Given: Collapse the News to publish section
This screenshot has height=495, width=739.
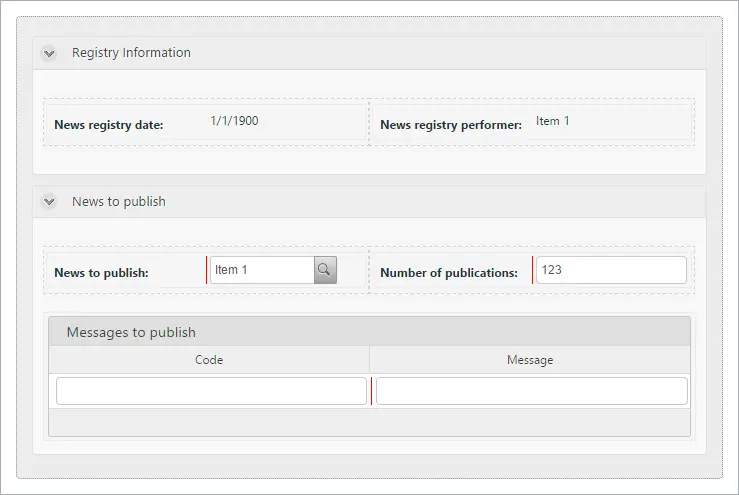Looking at the screenshot, I should click(x=49, y=202).
